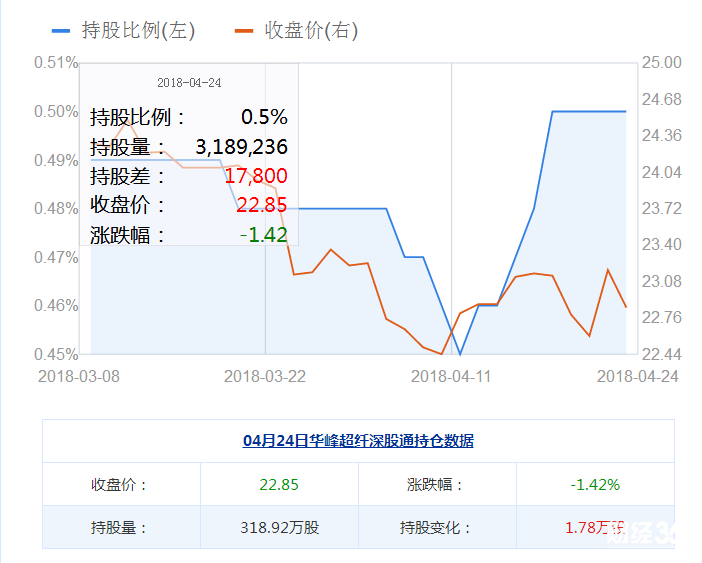Click the table value 318.92万股

[x=279, y=528]
